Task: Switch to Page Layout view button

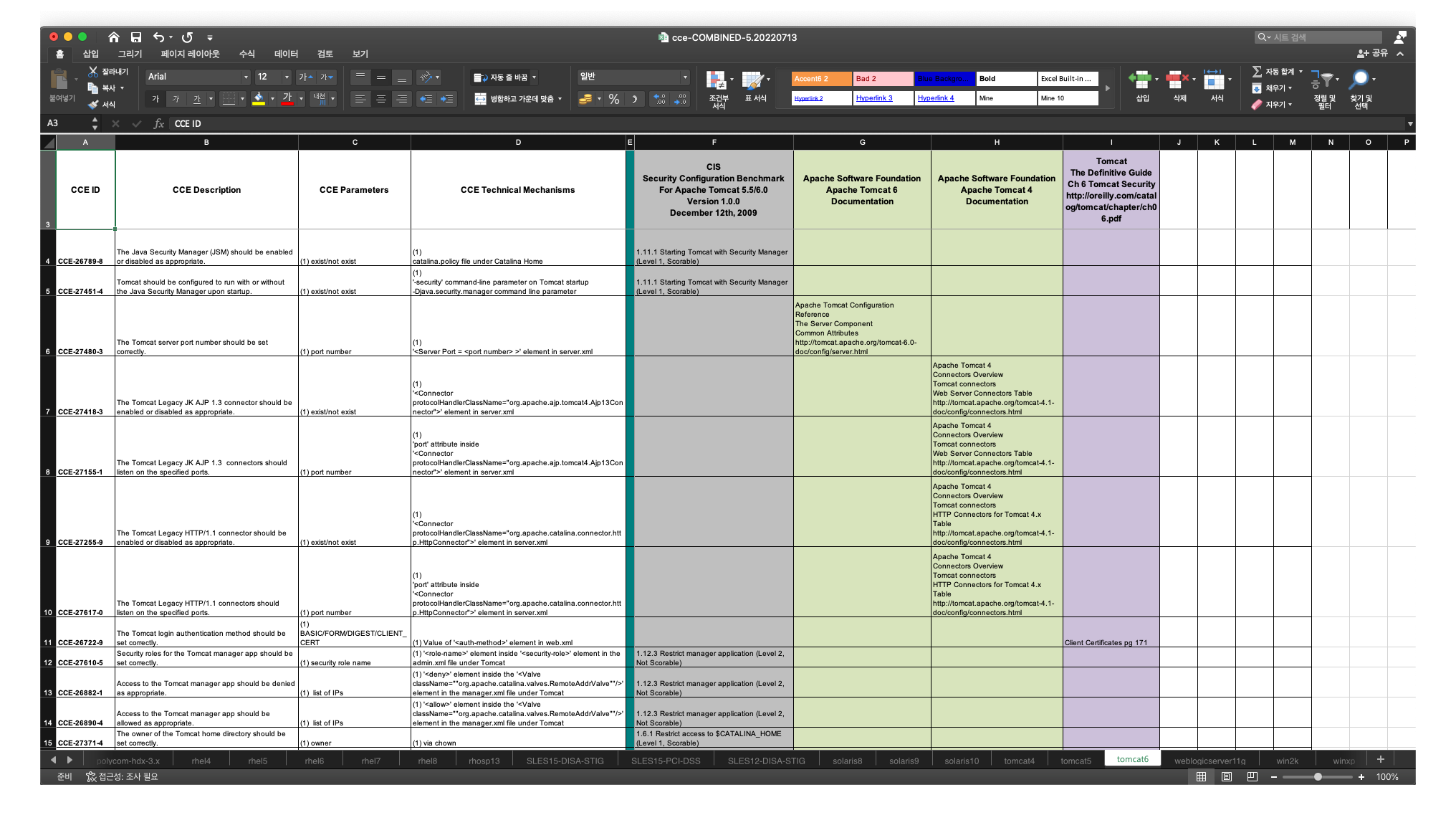Action: click(x=1227, y=777)
